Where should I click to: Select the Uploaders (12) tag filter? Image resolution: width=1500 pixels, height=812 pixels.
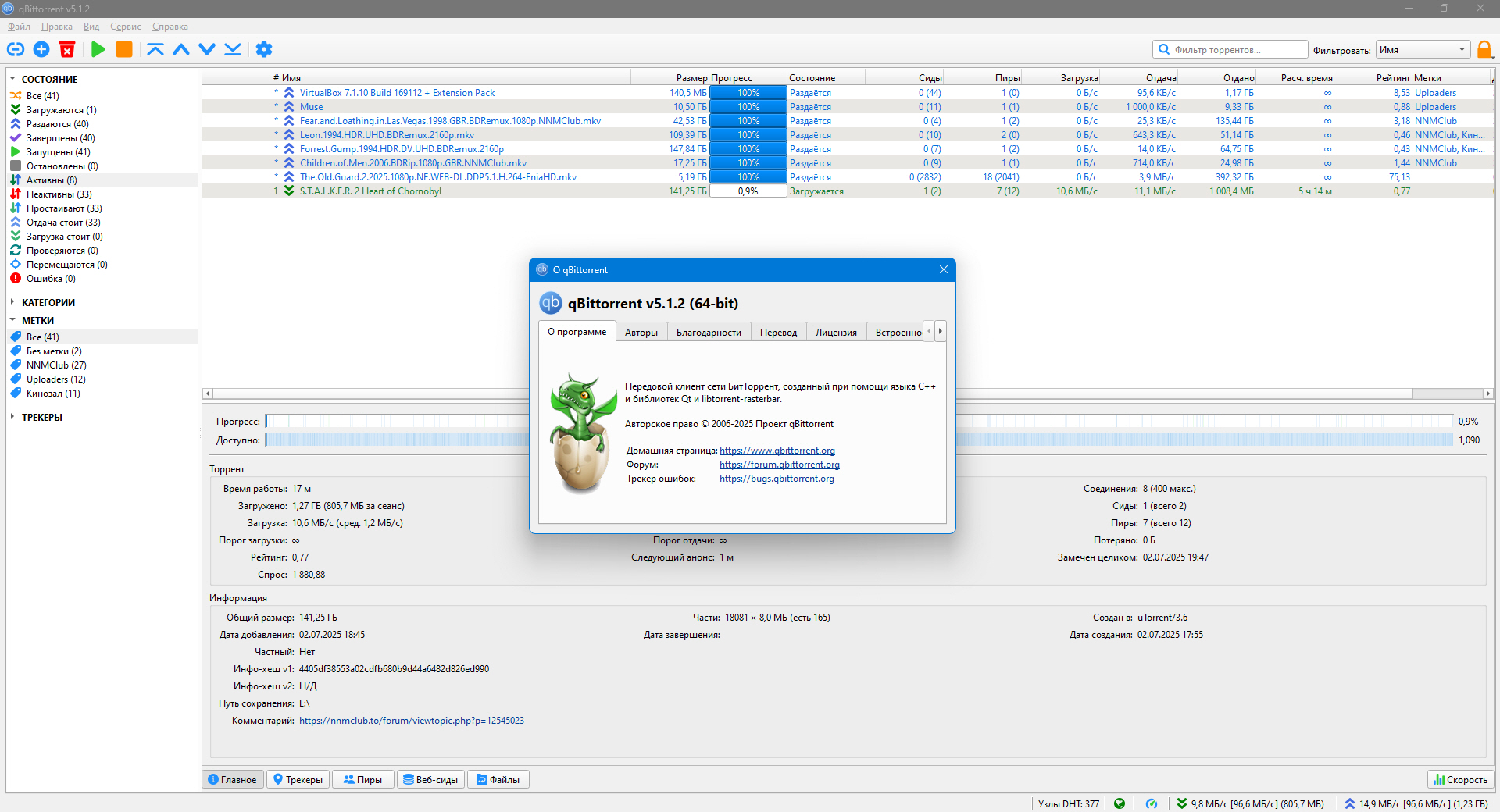point(55,379)
